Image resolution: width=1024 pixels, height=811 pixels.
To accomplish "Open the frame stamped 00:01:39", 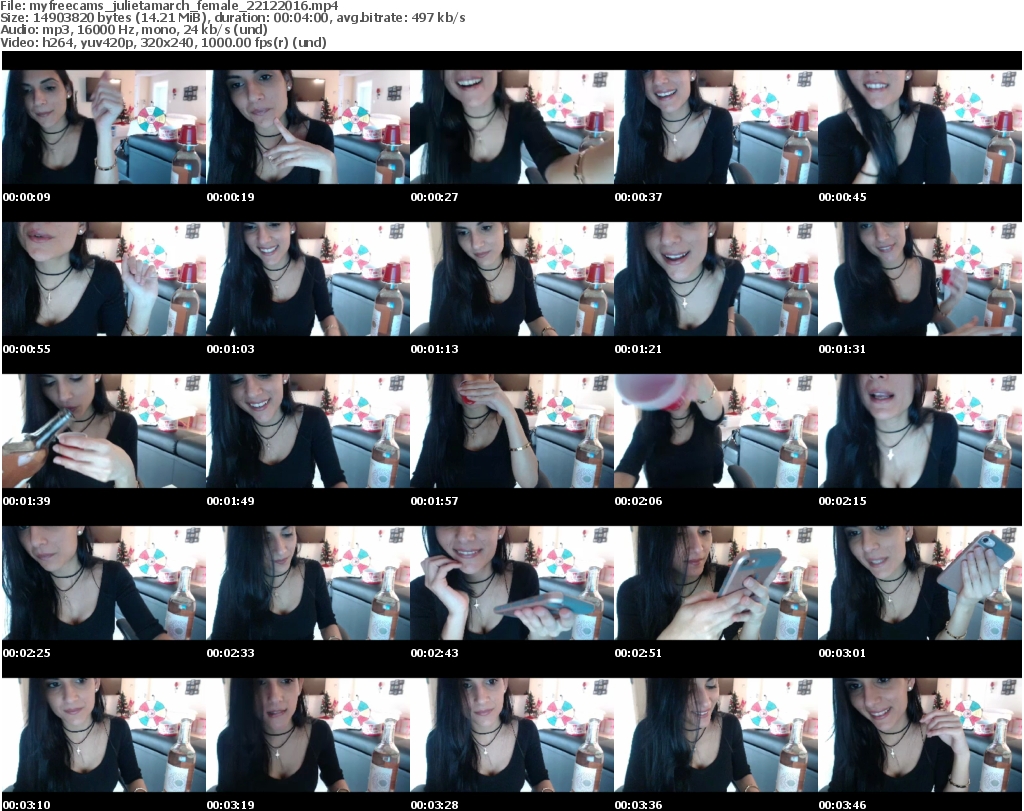I will [x=104, y=431].
